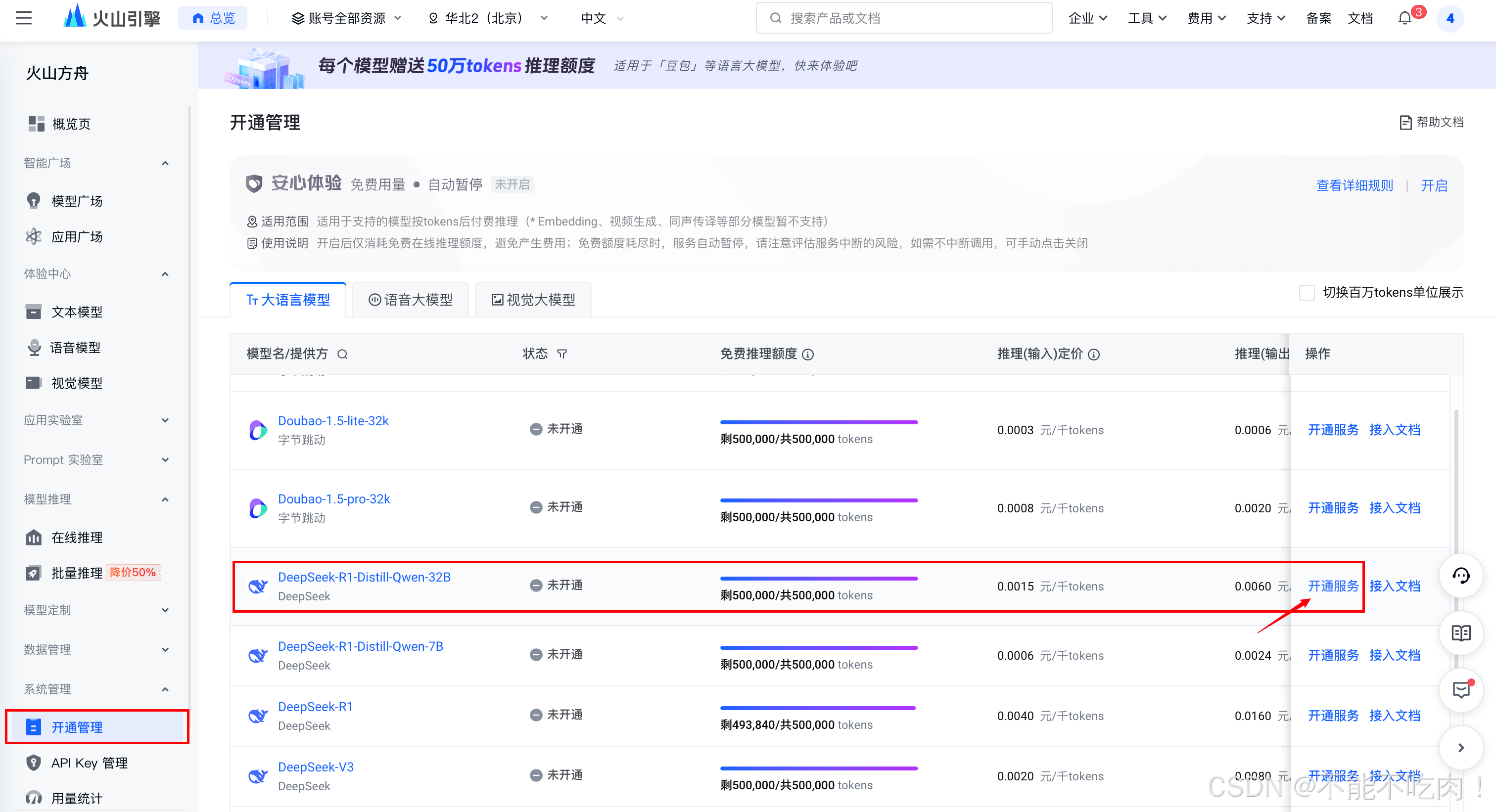
Task: Expand the 账号全部资源 dropdown
Action: 346,18
